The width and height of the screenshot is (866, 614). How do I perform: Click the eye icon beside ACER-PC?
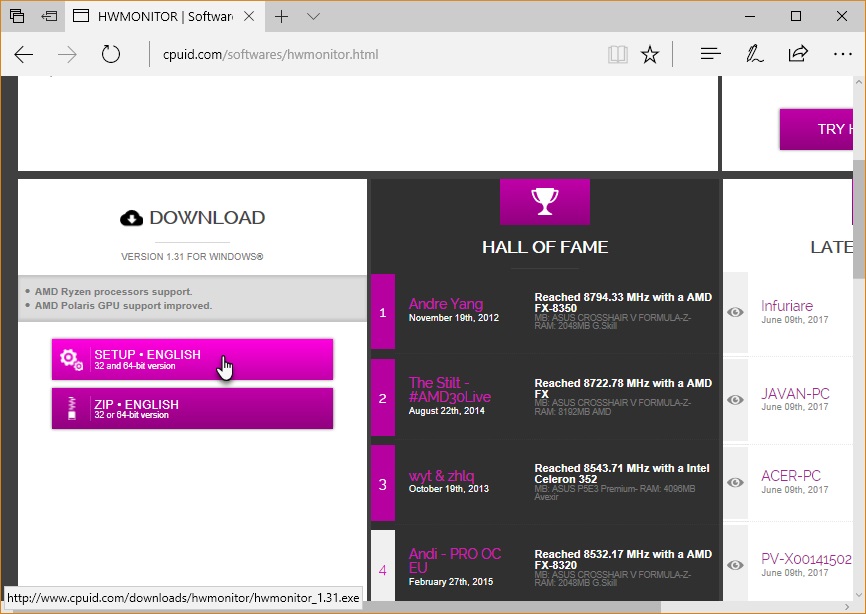[x=735, y=483]
